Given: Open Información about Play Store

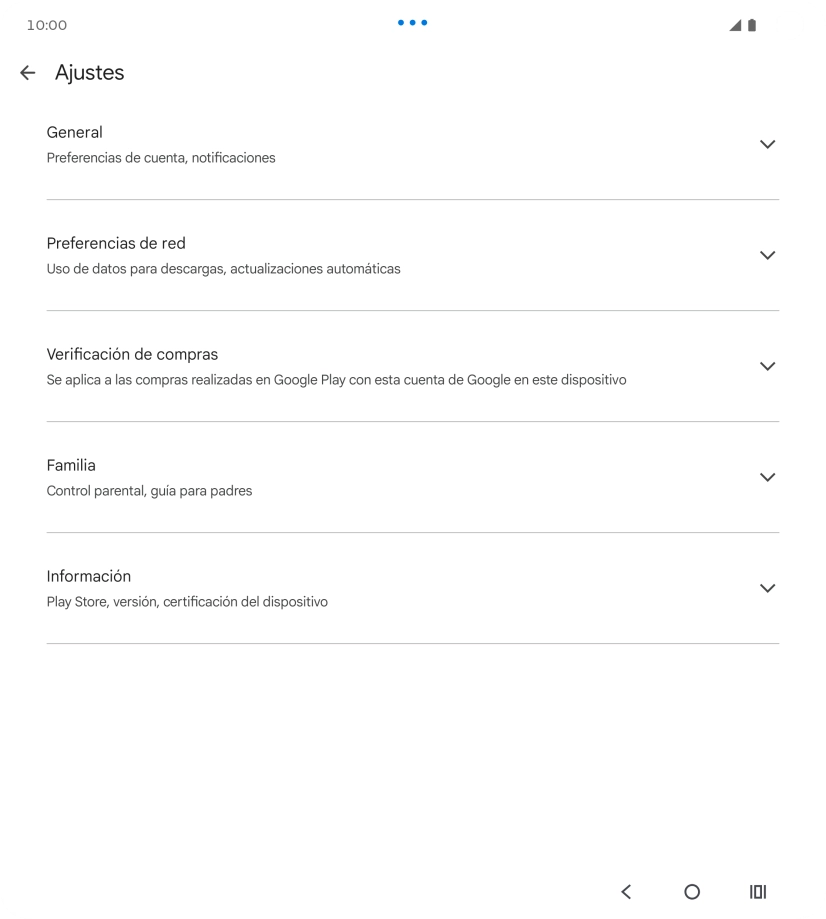Looking at the screenshot, I should click(x=413, y=588).
